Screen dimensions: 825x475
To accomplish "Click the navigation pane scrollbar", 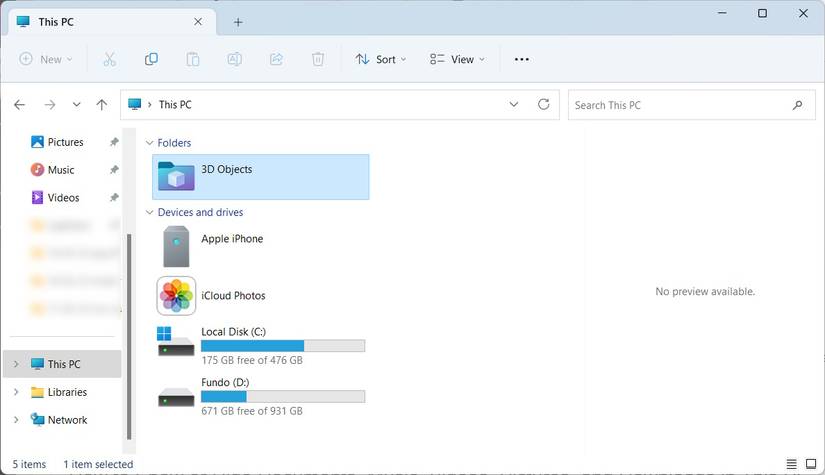I will [129, 337].
